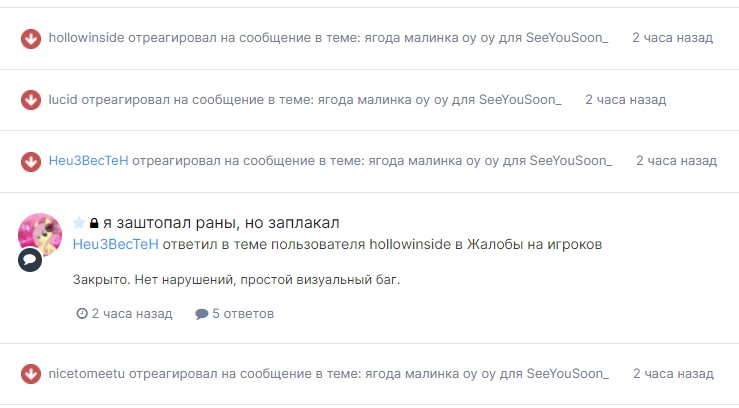
Task: Click '5 ответов' replies link
Action: (x=242, y=314)
